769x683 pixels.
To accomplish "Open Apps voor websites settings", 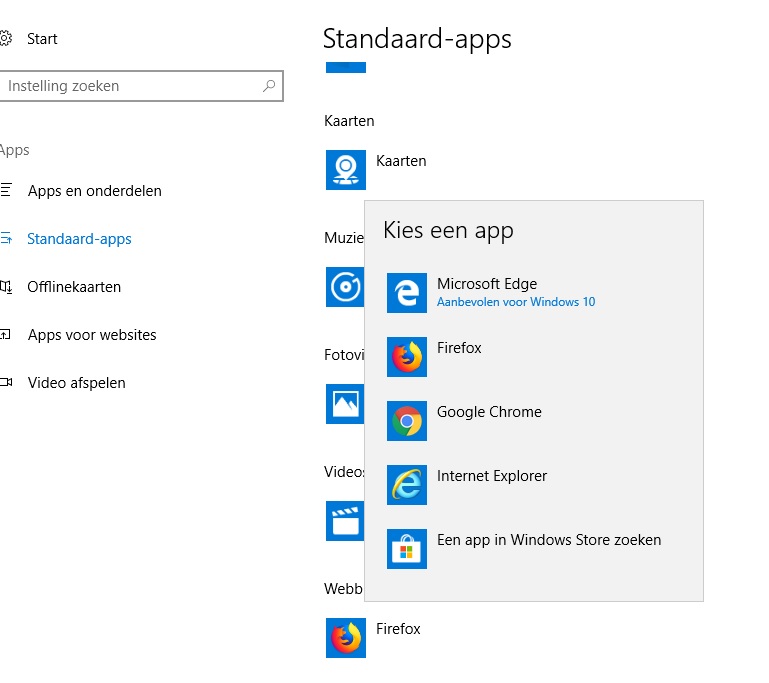I will click(x=92, y=335).
